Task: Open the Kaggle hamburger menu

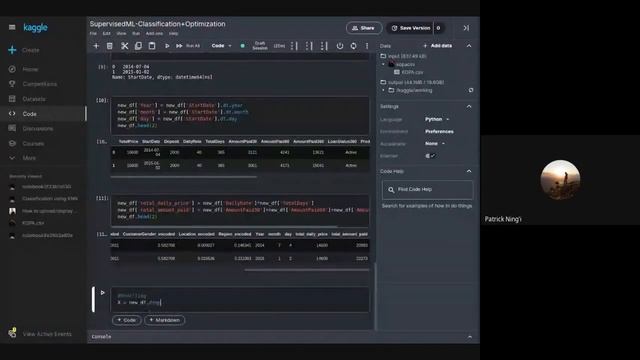Action: tap(12, 27)
